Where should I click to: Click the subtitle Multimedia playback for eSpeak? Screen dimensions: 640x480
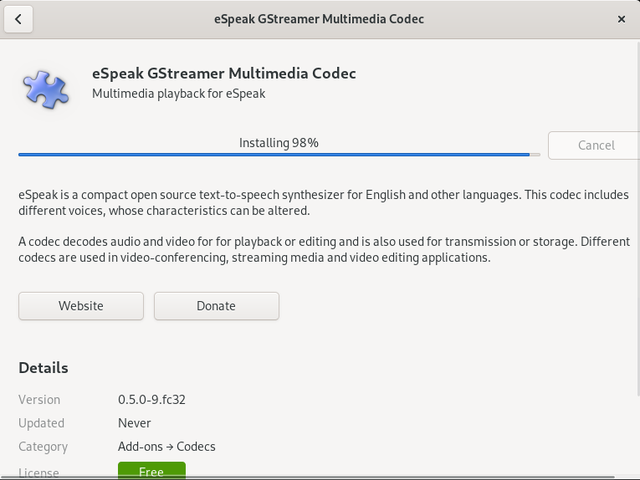tap(178, 93)
